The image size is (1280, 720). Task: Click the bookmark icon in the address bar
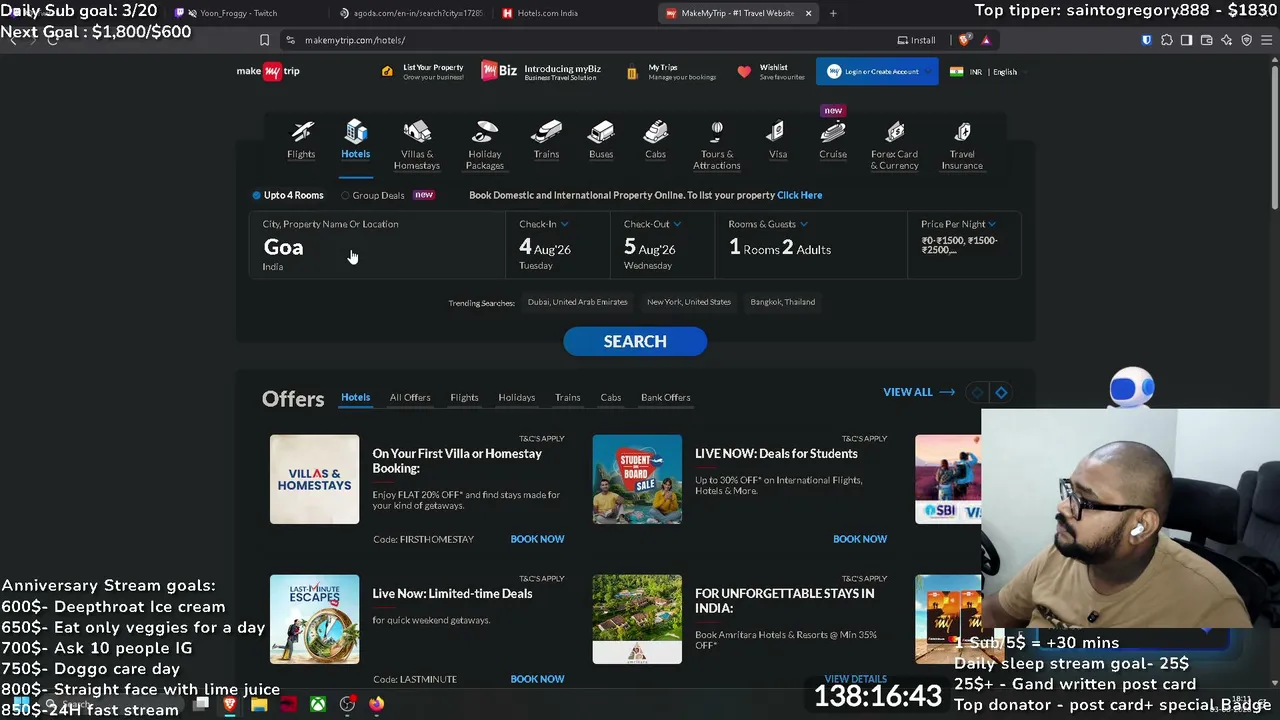click(264, 40)
